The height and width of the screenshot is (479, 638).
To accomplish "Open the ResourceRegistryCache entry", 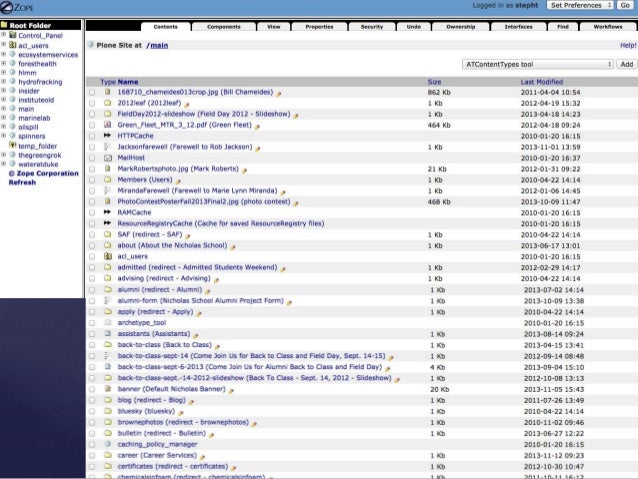I will (x=221, y=223).
